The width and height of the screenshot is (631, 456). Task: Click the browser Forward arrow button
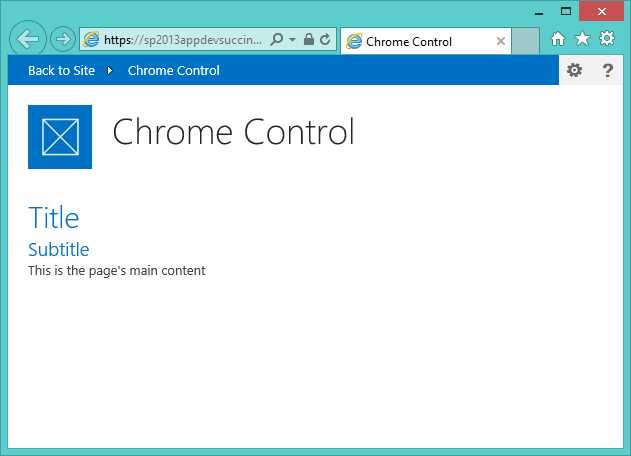click(x=63, y=39)
